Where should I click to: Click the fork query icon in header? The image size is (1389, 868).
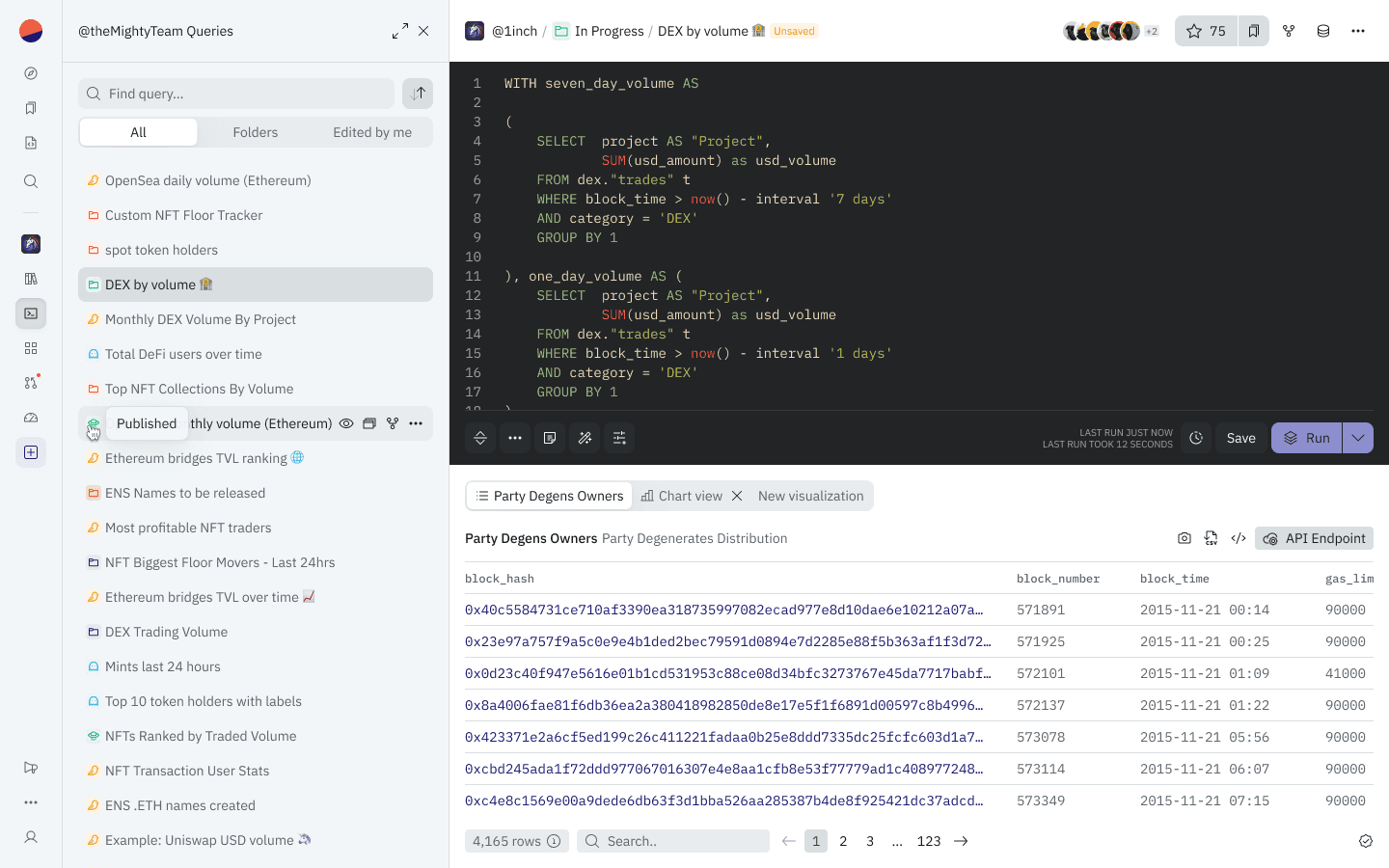click(x=1289, y=31)
